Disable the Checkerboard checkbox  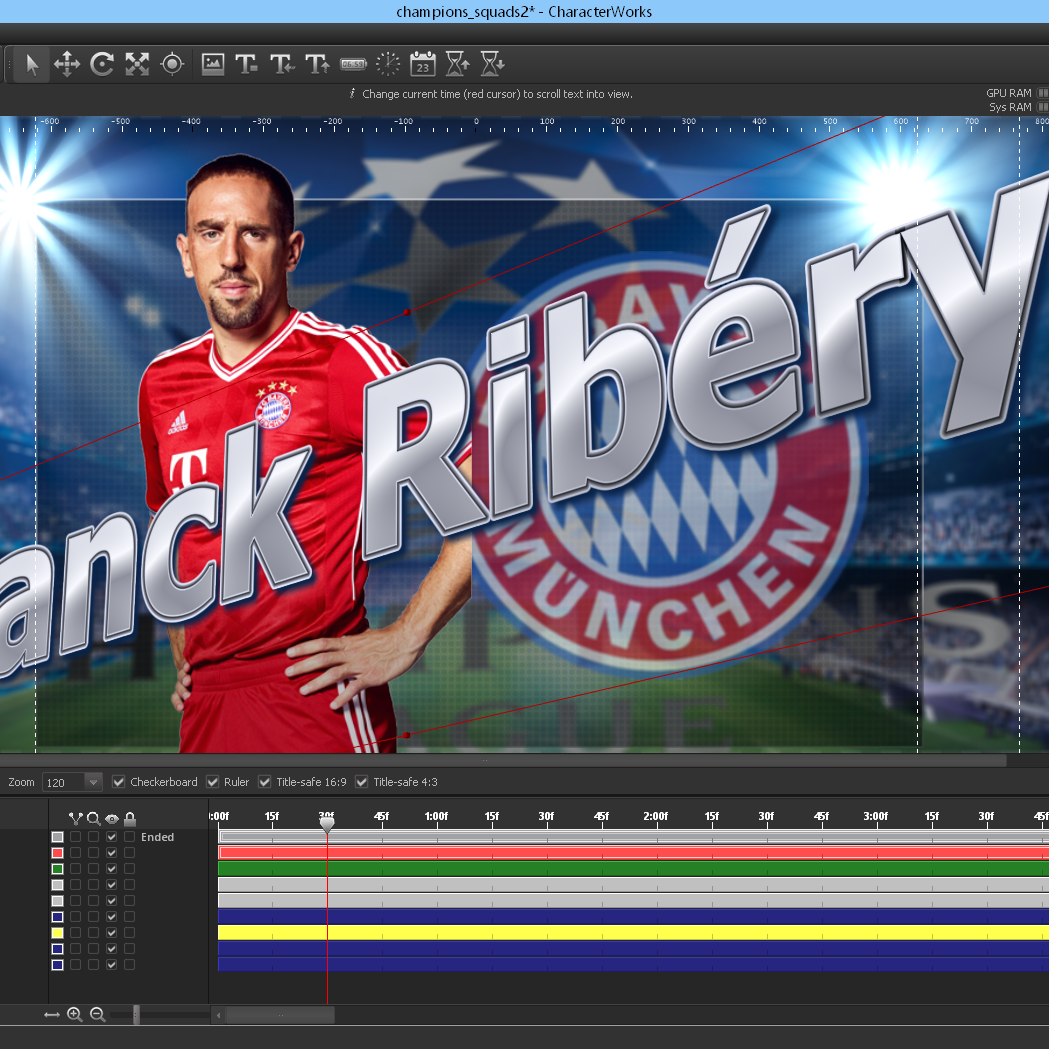[119, 782]
